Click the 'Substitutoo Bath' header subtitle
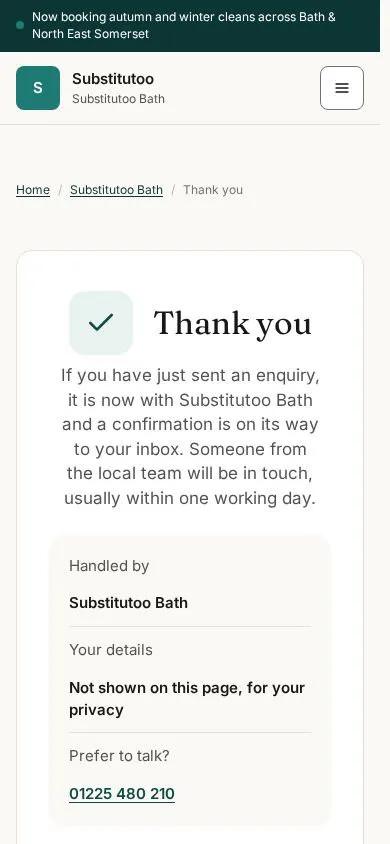The image size is (390, 844). (x=118, y=99)
